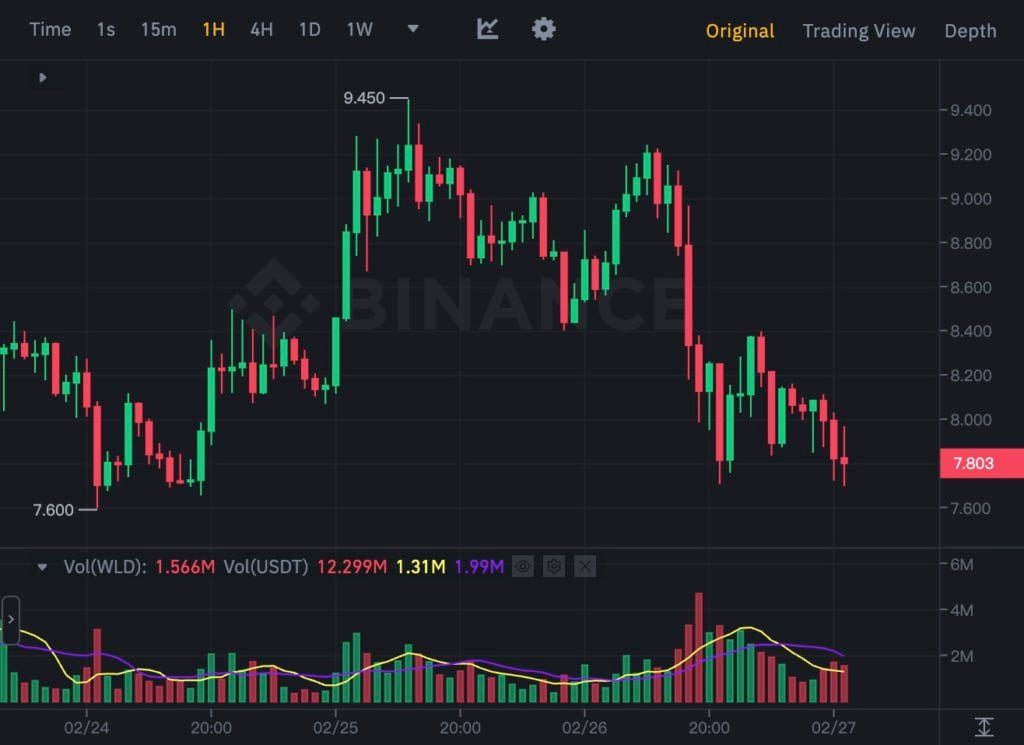Switch to the Trading View tab
1024x745 pixels.
coord(858,31)
